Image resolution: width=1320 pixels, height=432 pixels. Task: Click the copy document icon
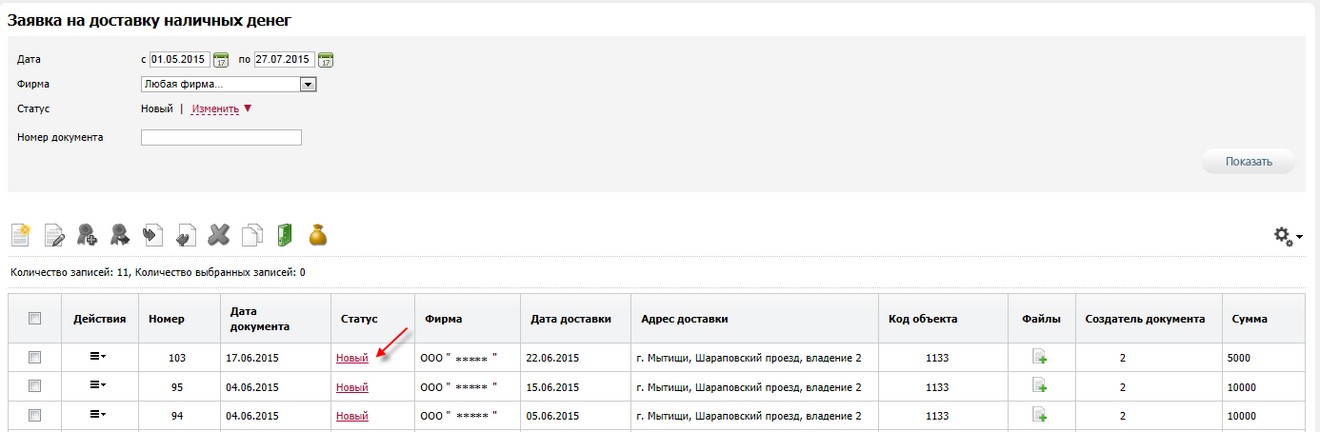pyautogui.click(x=253, y=235)
